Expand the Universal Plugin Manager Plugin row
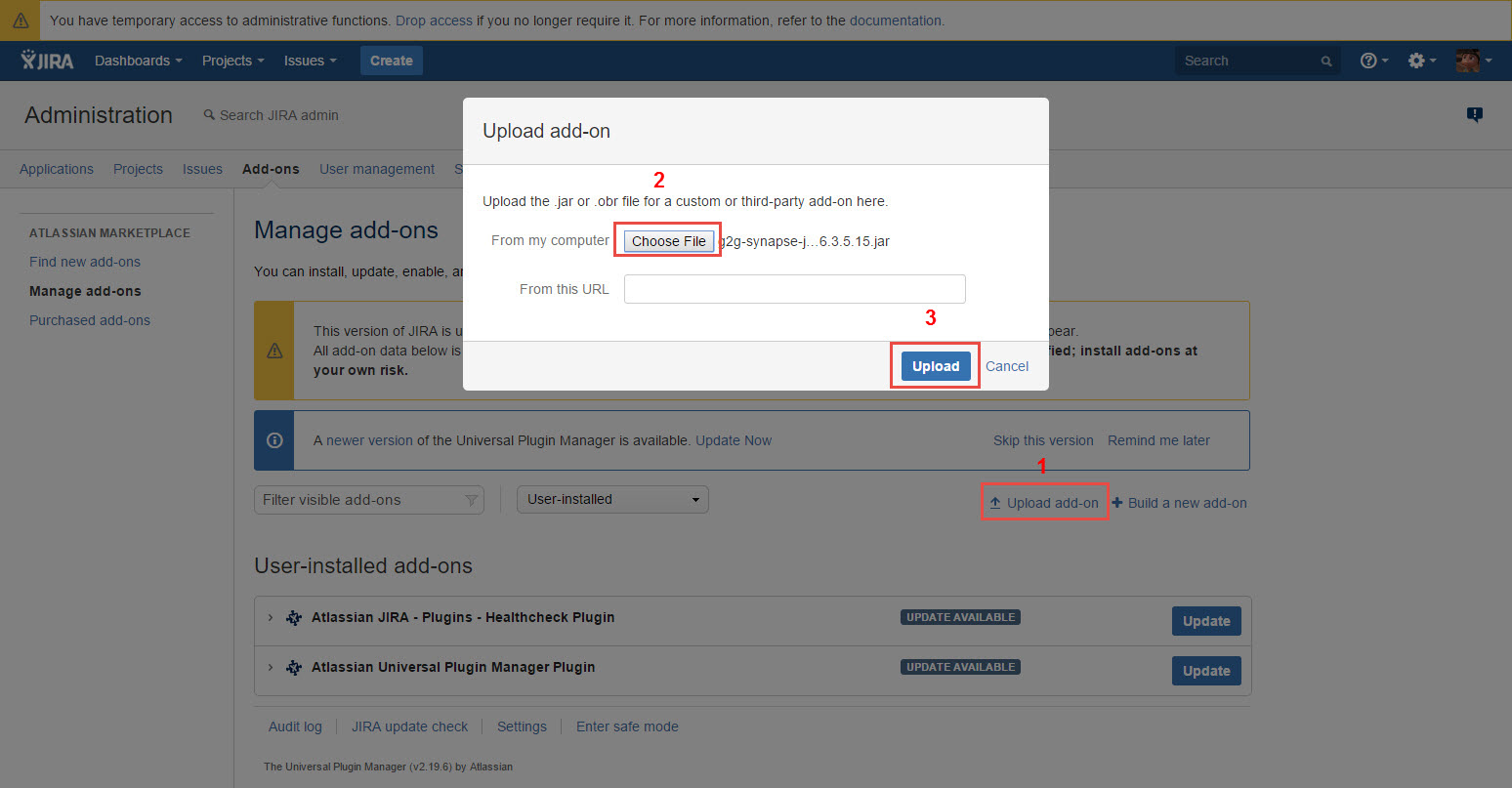Image resolution: width=1512 pixels, height=788 pixels. 271,668
